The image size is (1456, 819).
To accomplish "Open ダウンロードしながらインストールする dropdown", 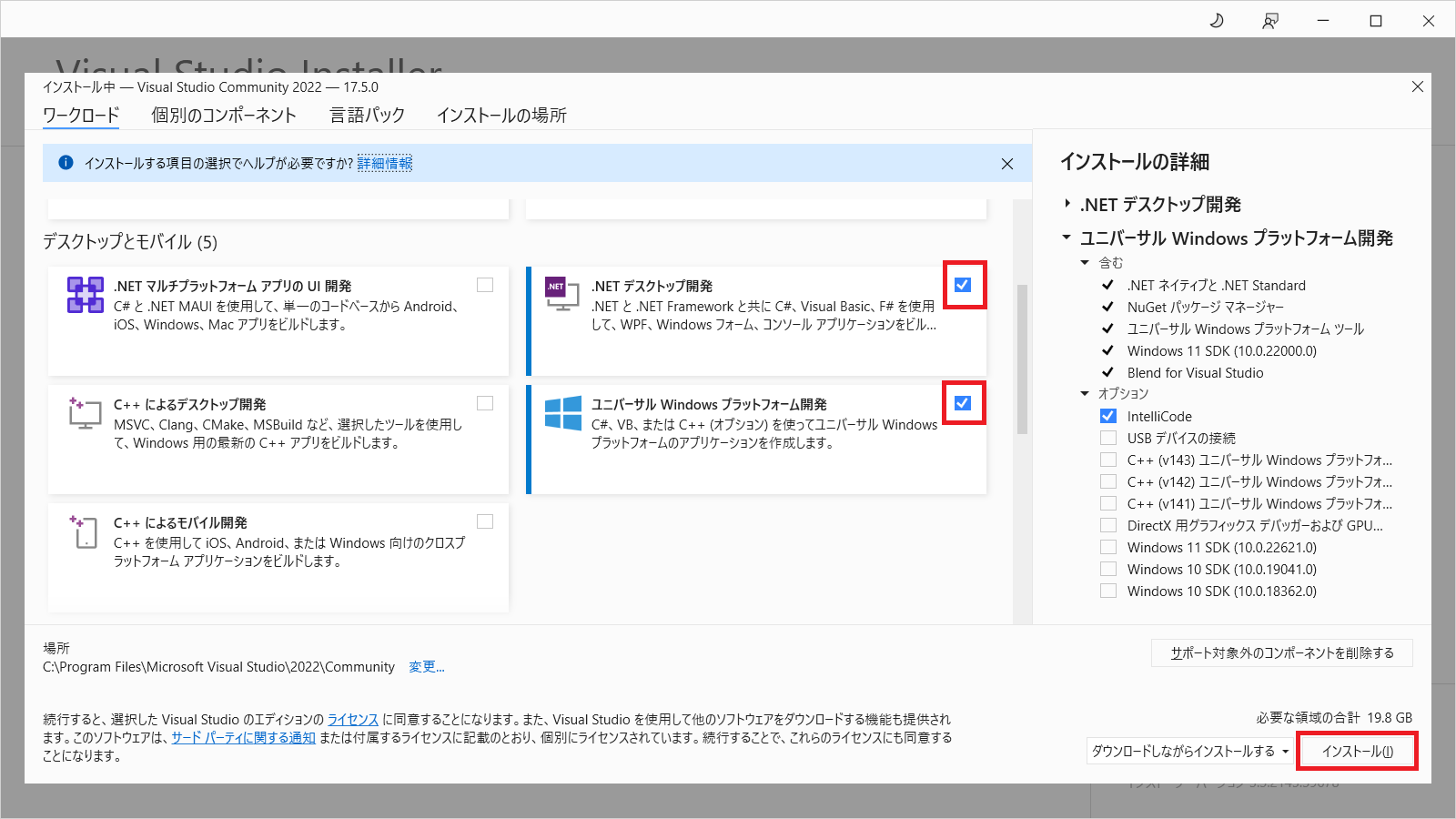I will 1190,751.
